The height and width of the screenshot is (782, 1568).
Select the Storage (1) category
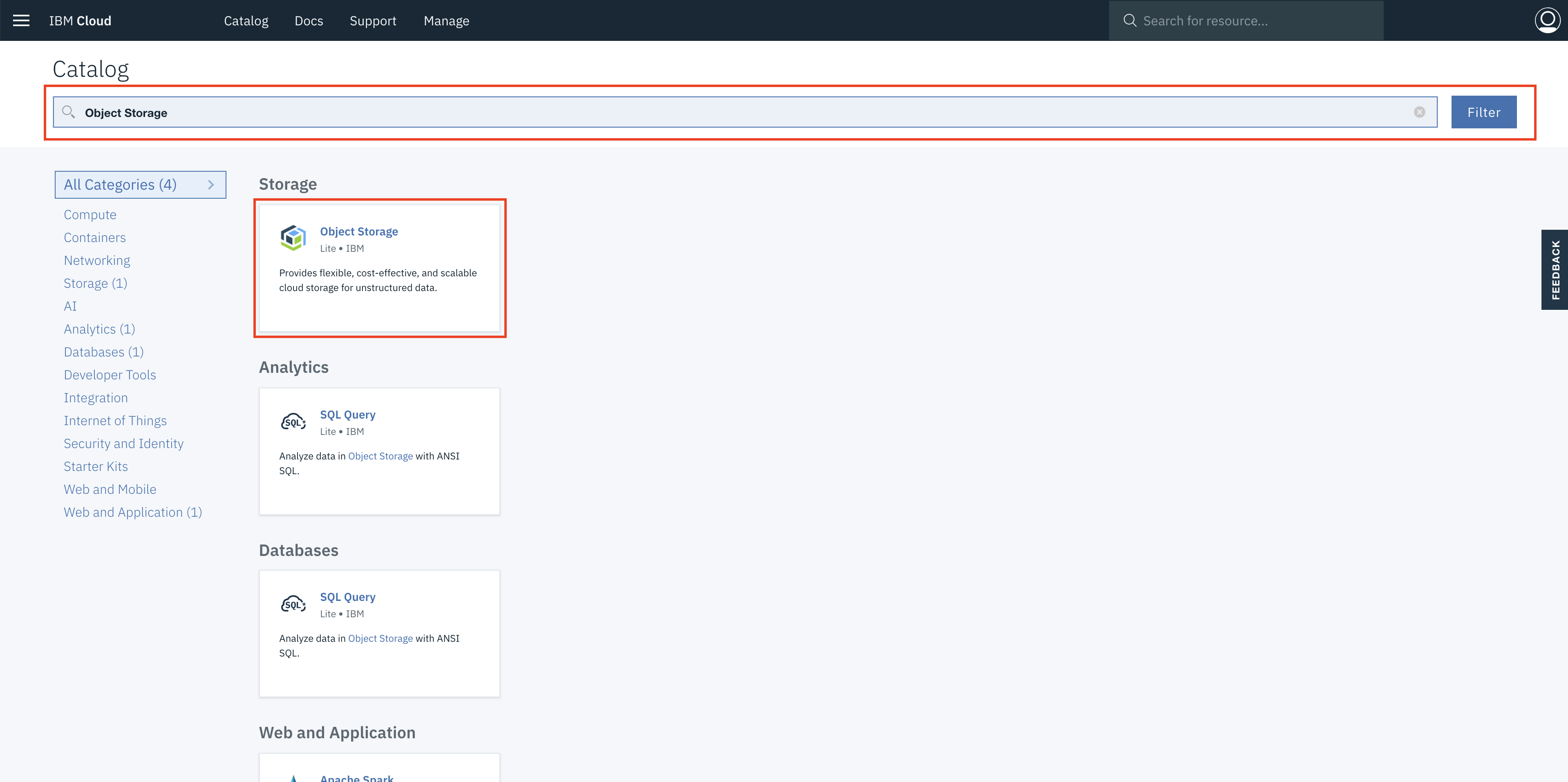click(x=96, y=283)
